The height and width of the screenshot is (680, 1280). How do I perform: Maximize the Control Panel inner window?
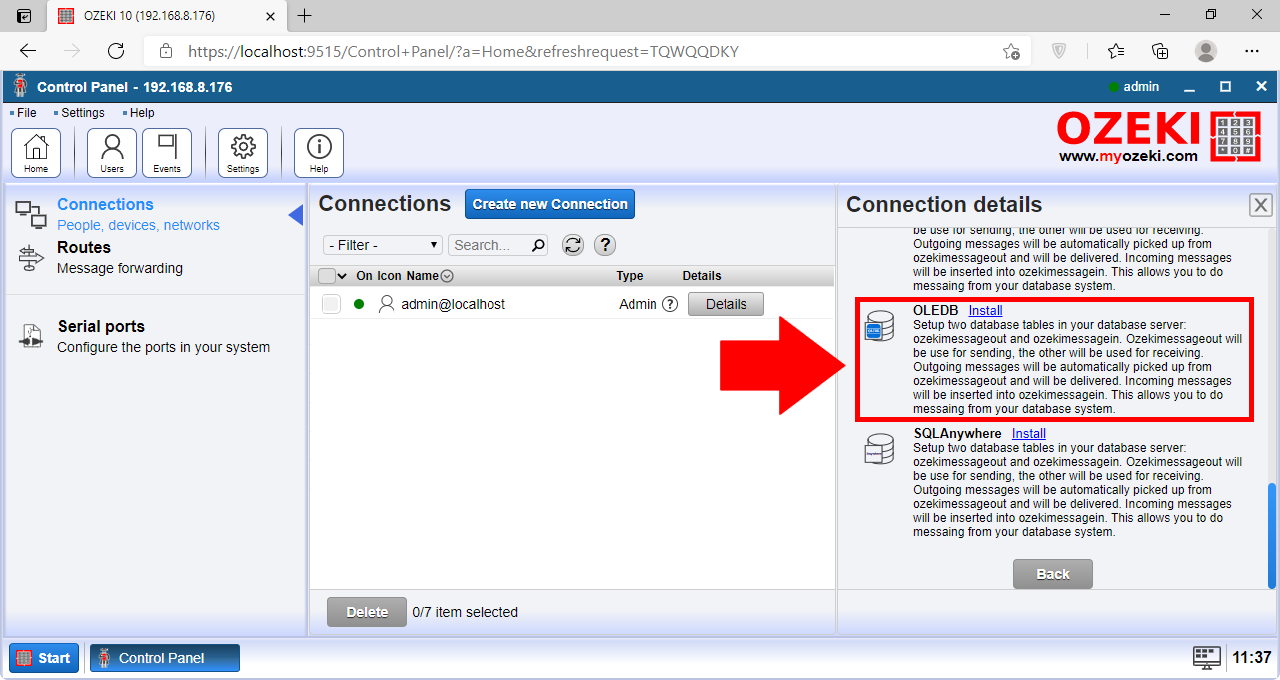tap(1225, 87)
